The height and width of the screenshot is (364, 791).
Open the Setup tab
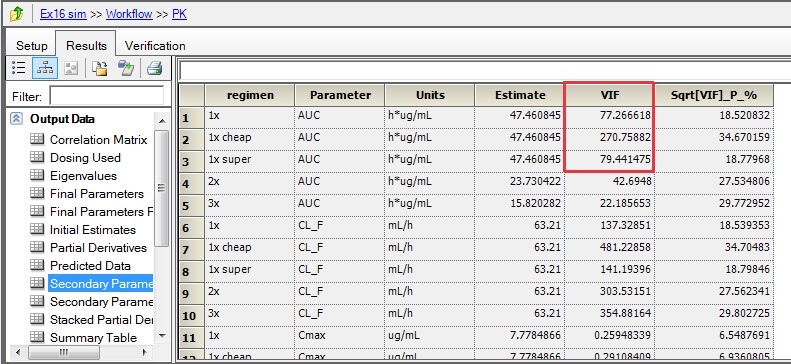click(31, 45)
